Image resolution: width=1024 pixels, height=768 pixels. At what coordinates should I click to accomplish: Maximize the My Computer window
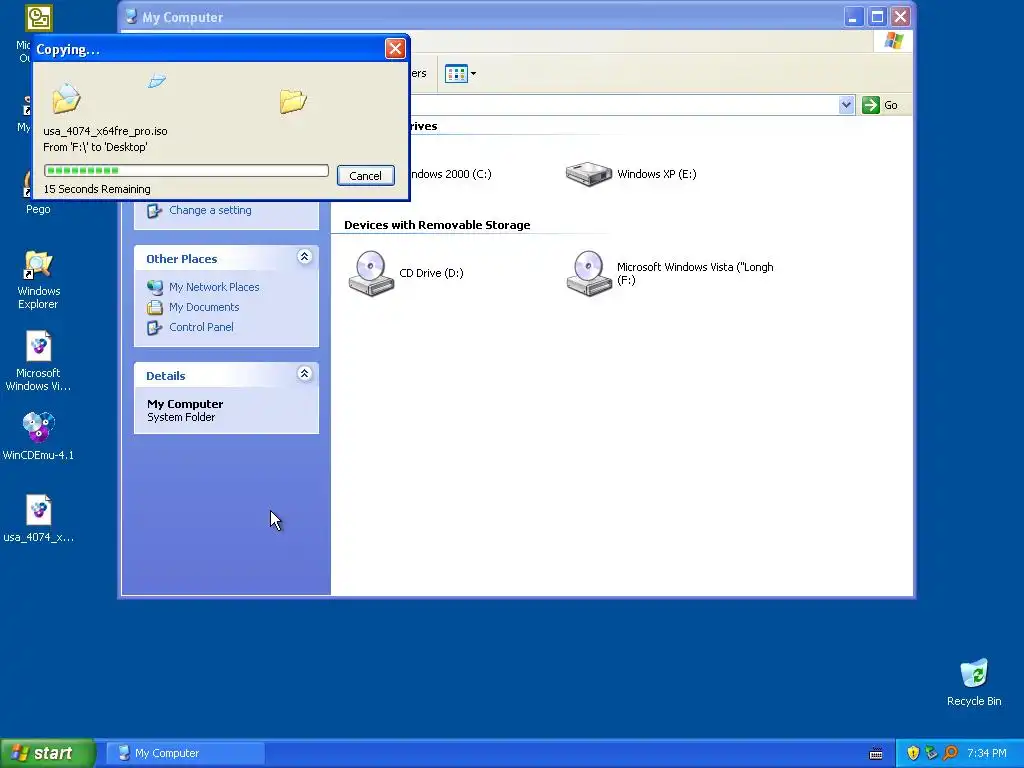point(877,17)
